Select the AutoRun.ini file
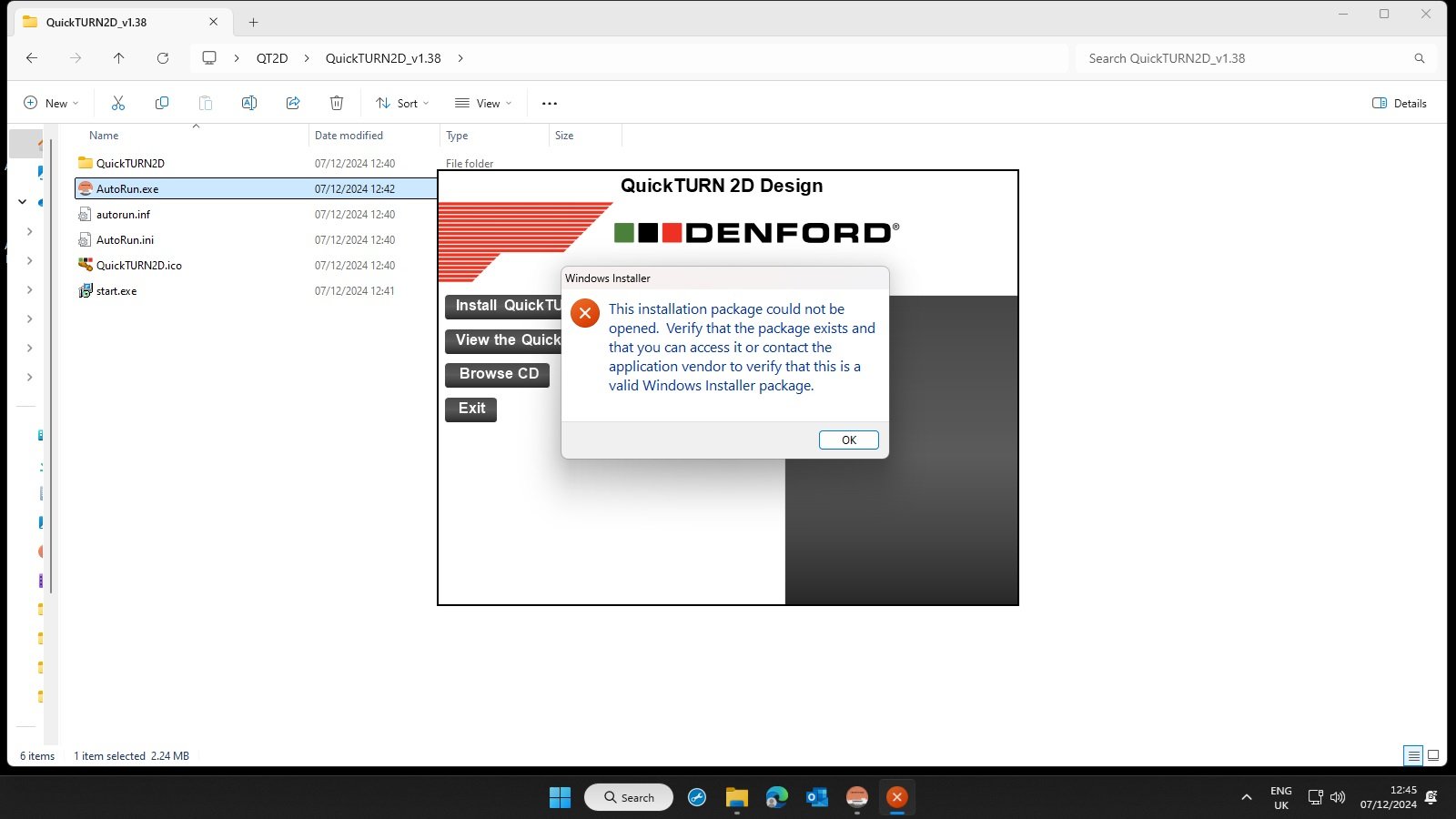This screenshot has height=819, width=1456. [x=125, y=240]
